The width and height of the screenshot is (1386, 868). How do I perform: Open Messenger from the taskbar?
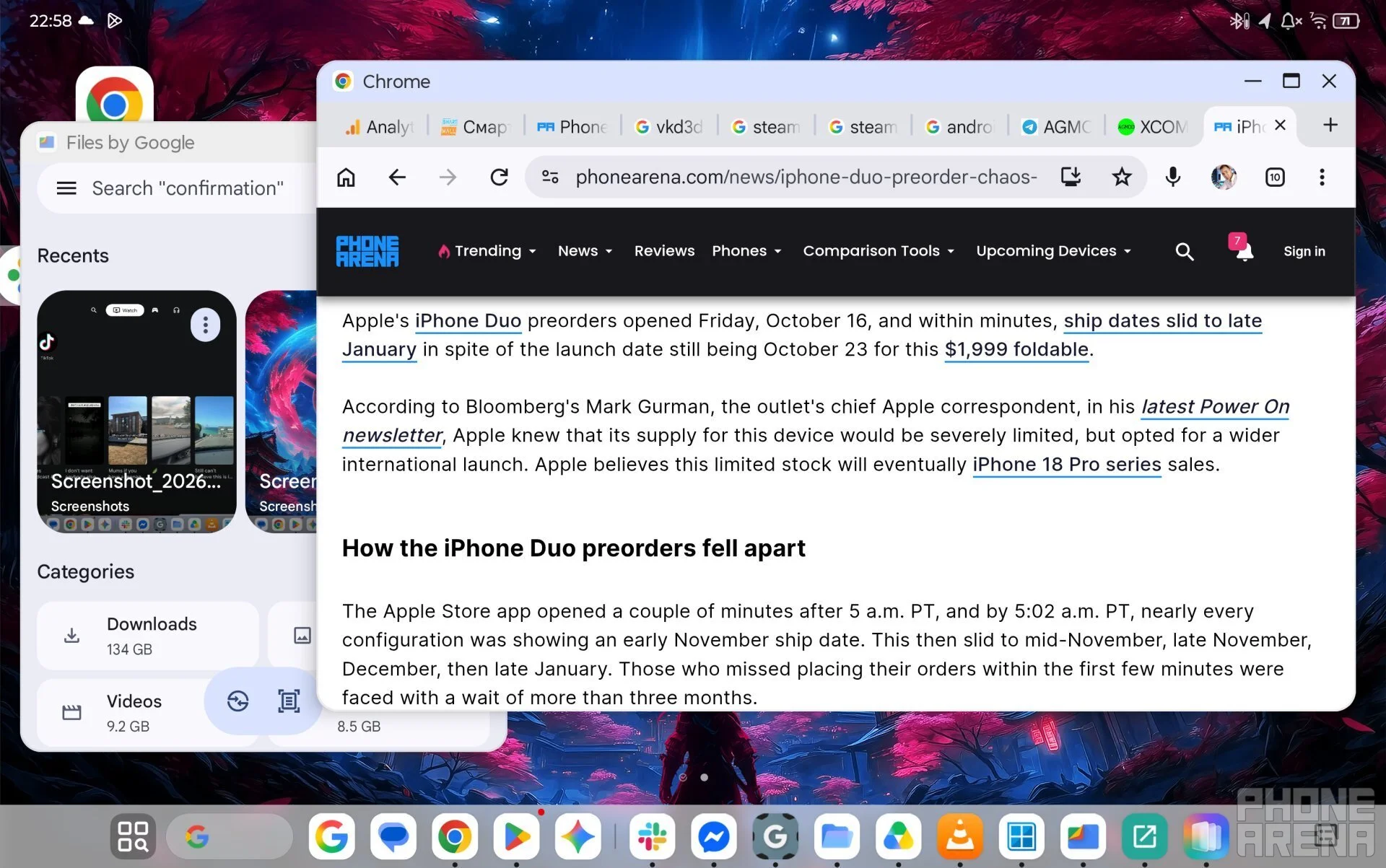(713, 837)
